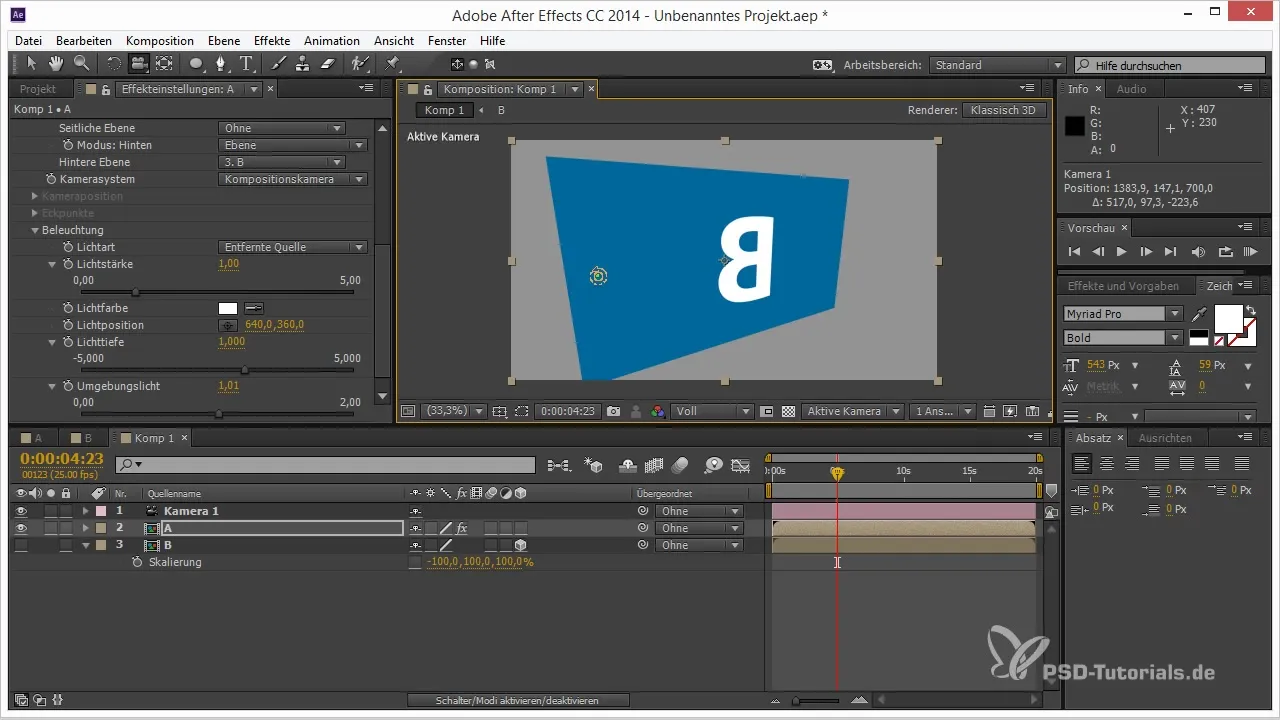Click the Draft 3D icon in timeline
Screen dimensions: 1280x720
pyautogui.click(x=594, y=465)
